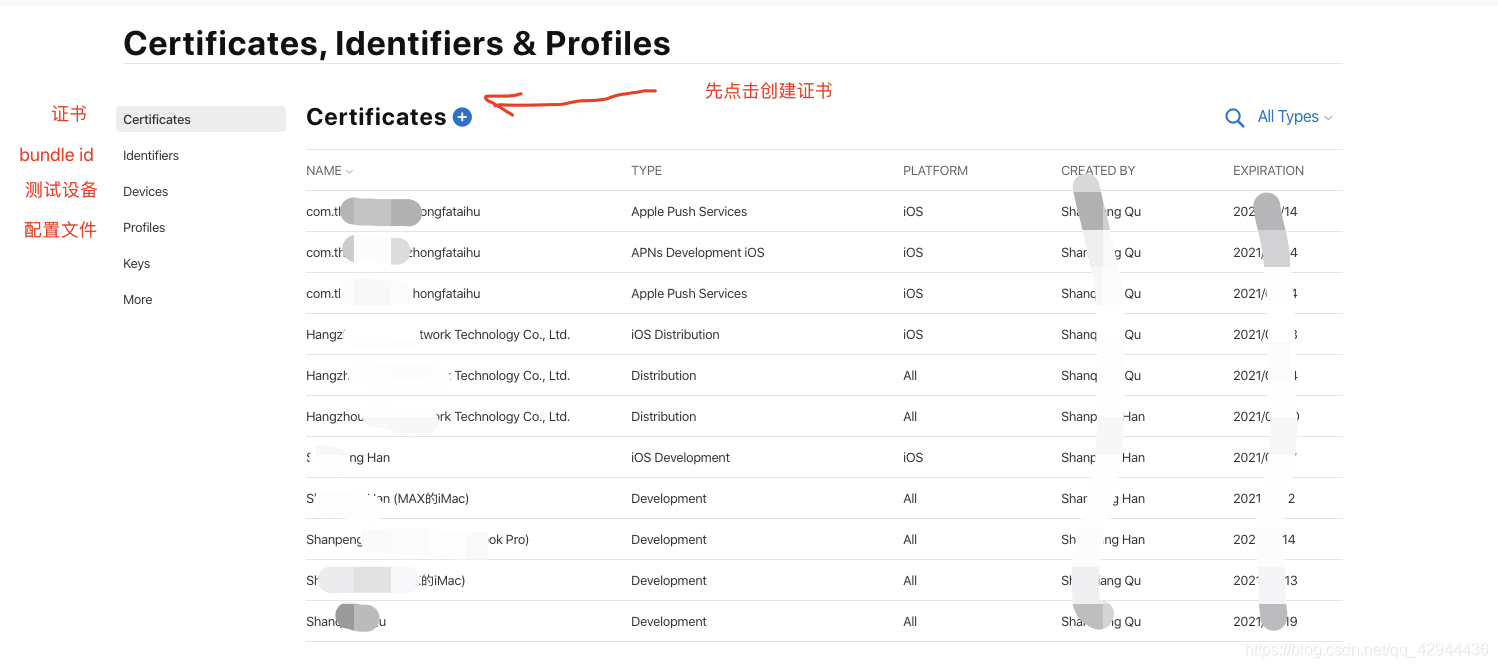The width and height of the screenshot is (1498, 668).
Task: Click the CREATED BY column header
Action: [1098, 171]
